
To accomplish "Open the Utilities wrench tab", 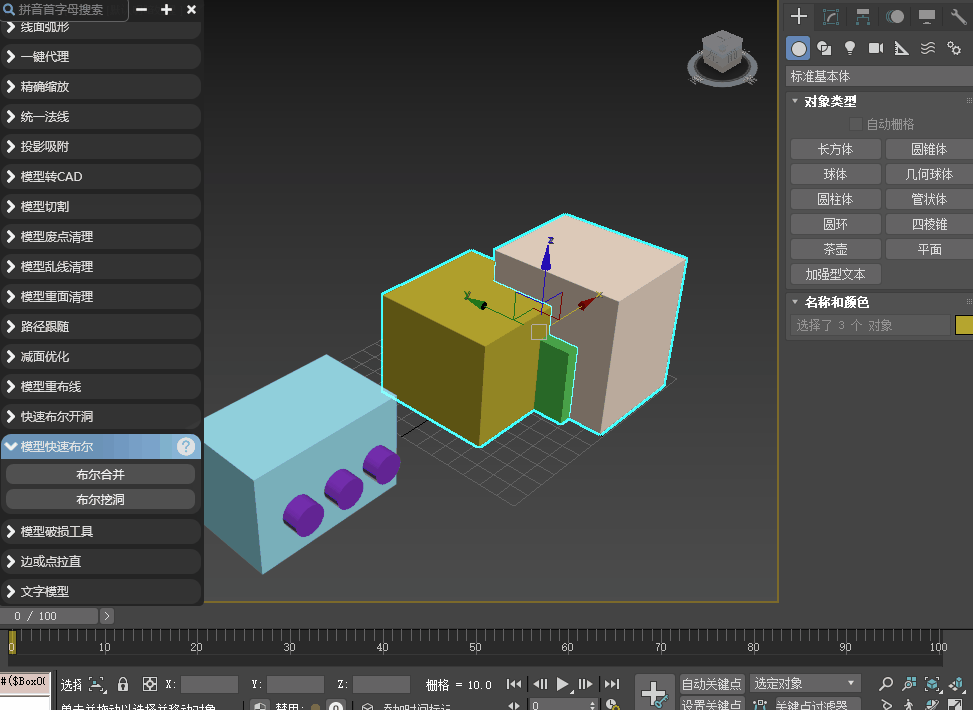I will pyautogui.click(x=959, y=17).
